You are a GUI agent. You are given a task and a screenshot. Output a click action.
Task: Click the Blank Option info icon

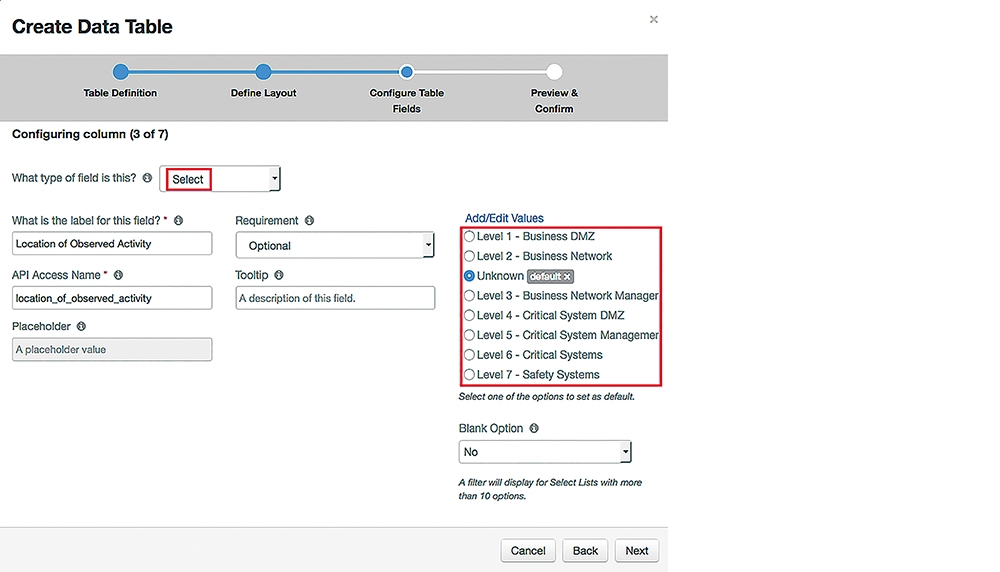[x=534, y=429]
